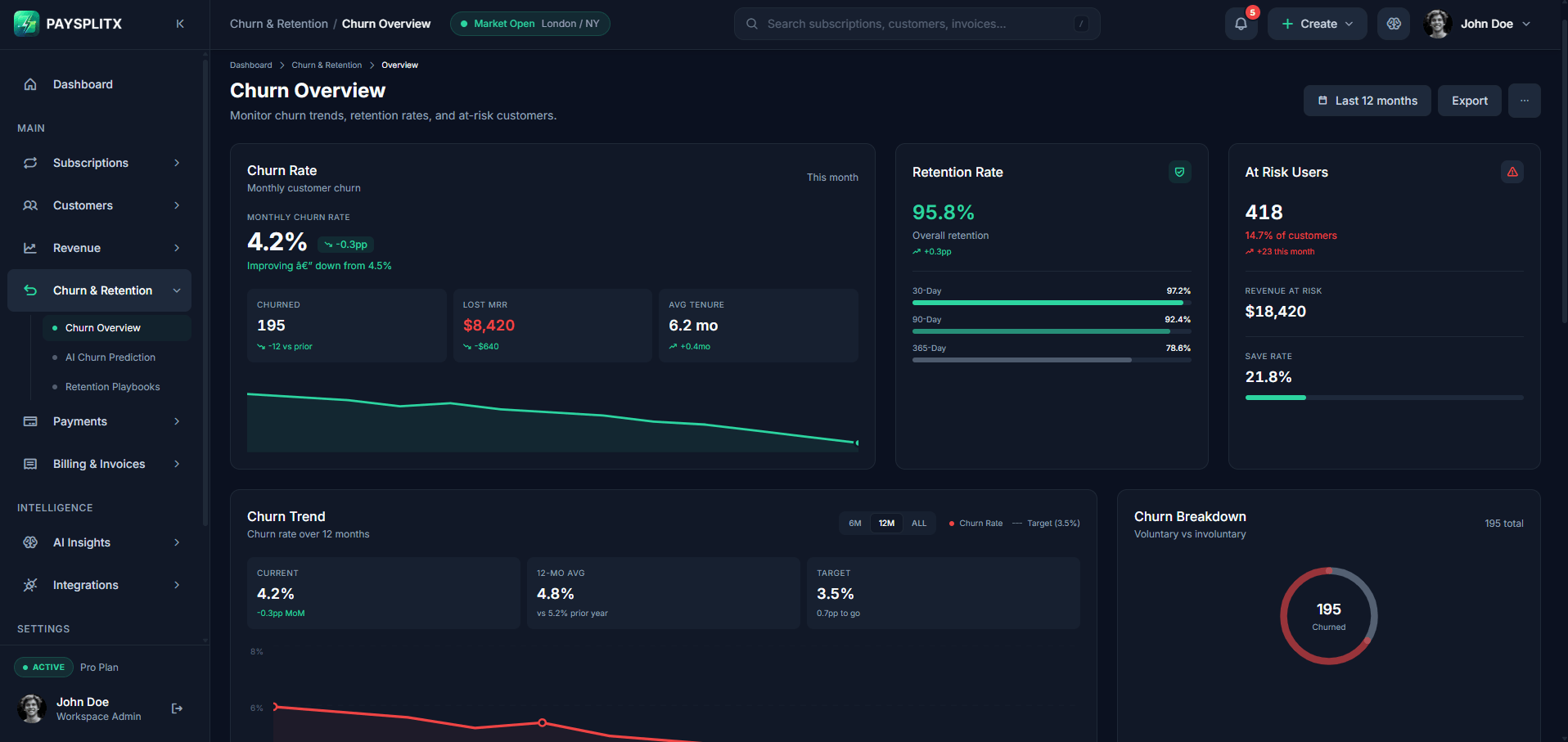Open the Create dropdown button
Viewport: 1568px width, 742px height.
point(1317,24)
